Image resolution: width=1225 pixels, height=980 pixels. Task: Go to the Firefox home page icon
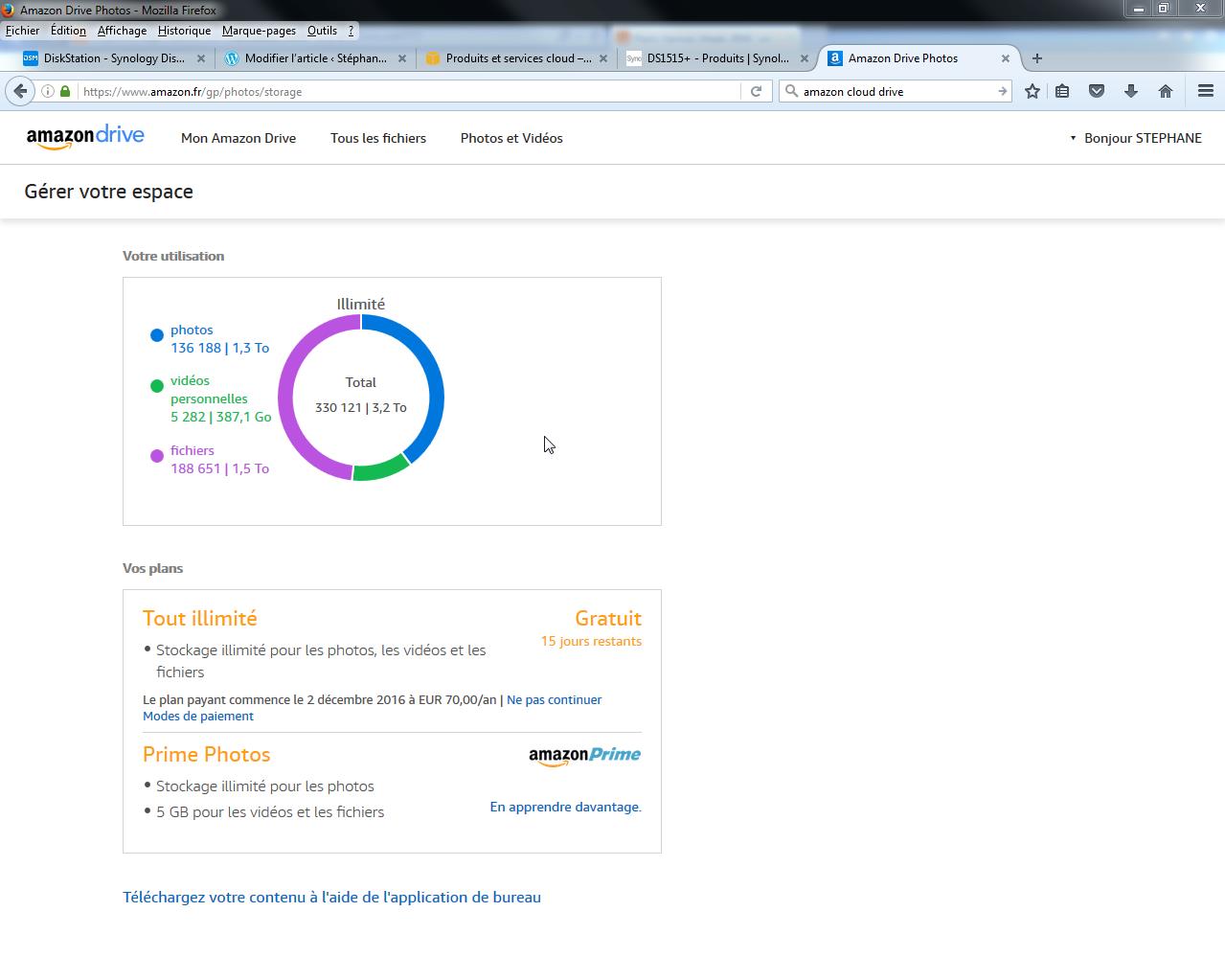1166,92
